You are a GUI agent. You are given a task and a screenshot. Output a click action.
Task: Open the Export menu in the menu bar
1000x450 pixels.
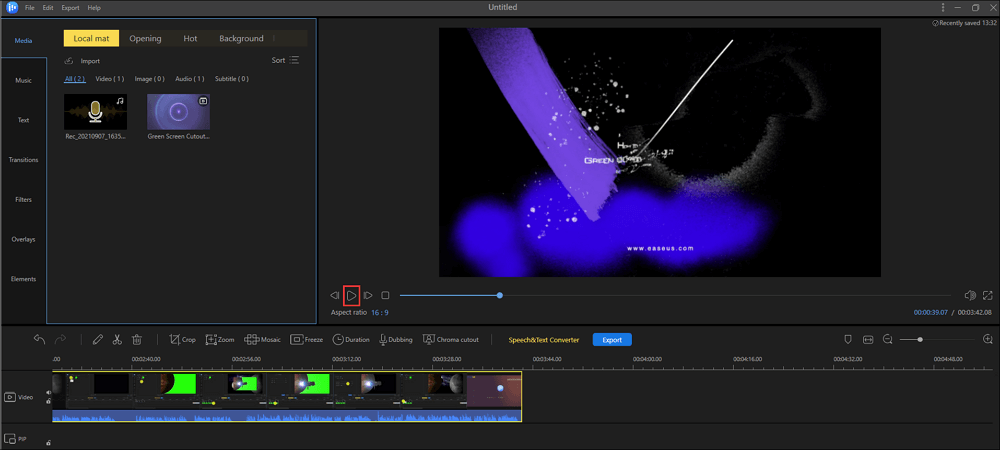(x=70, y=7)
